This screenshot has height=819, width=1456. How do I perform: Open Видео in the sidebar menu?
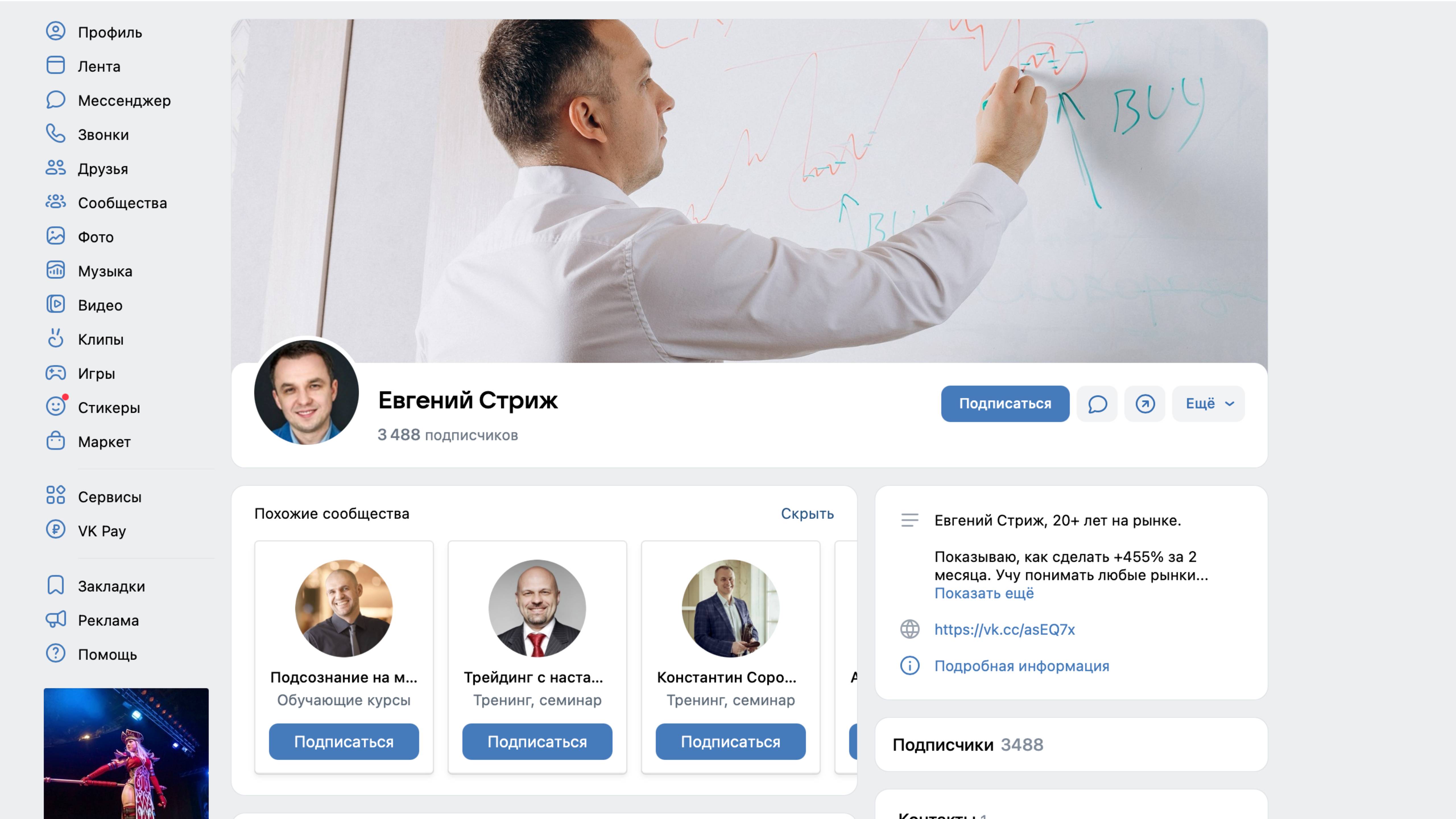pyautogui.click(x=100, y=305)
